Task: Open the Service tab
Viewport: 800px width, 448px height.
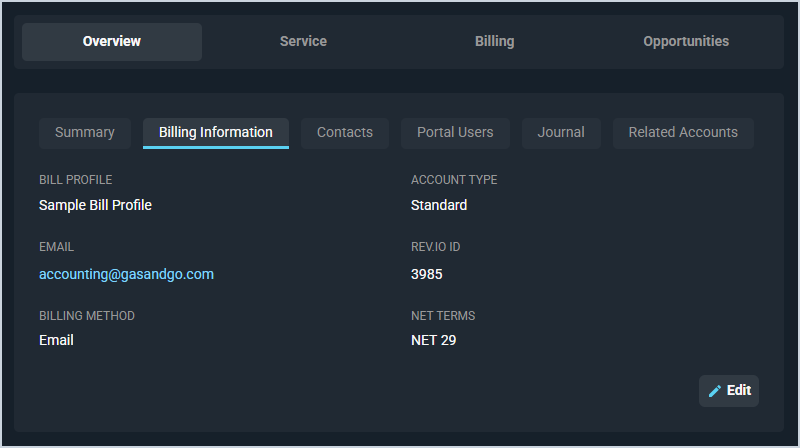Action: tap(303, 42)
